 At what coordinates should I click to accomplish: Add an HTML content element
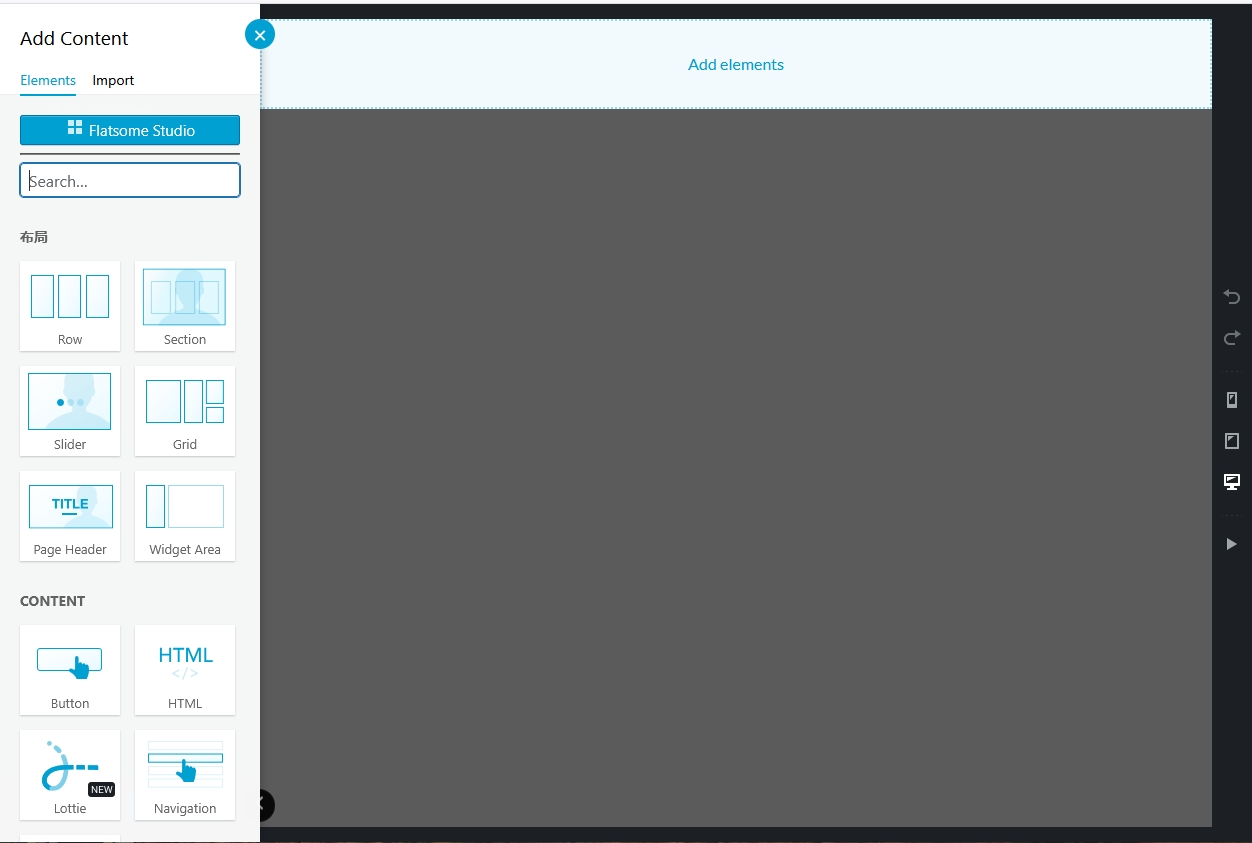coord(185,670)
